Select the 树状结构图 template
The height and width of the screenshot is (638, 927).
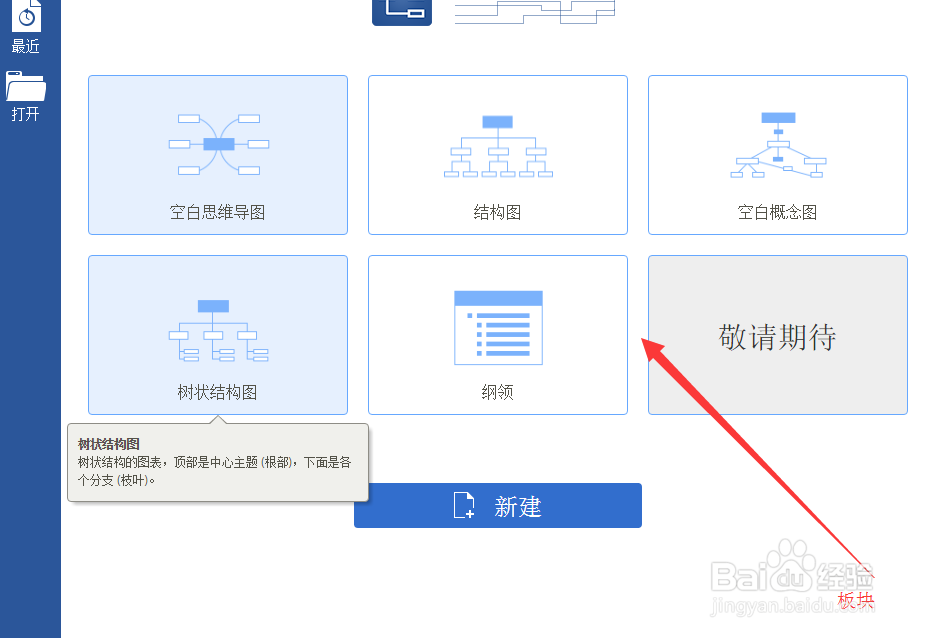tap(217, 335)
